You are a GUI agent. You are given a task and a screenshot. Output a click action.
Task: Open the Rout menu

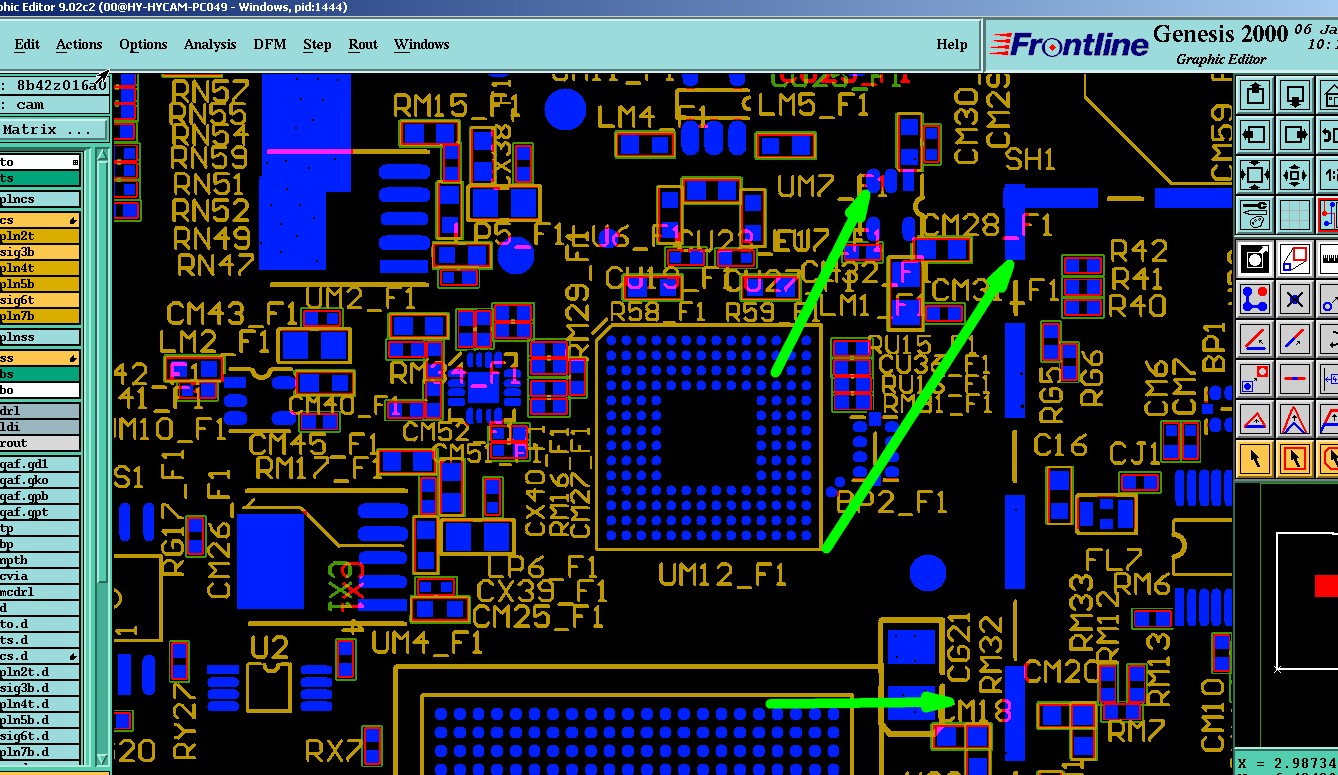pyautogui.click(x=363, y=44)
